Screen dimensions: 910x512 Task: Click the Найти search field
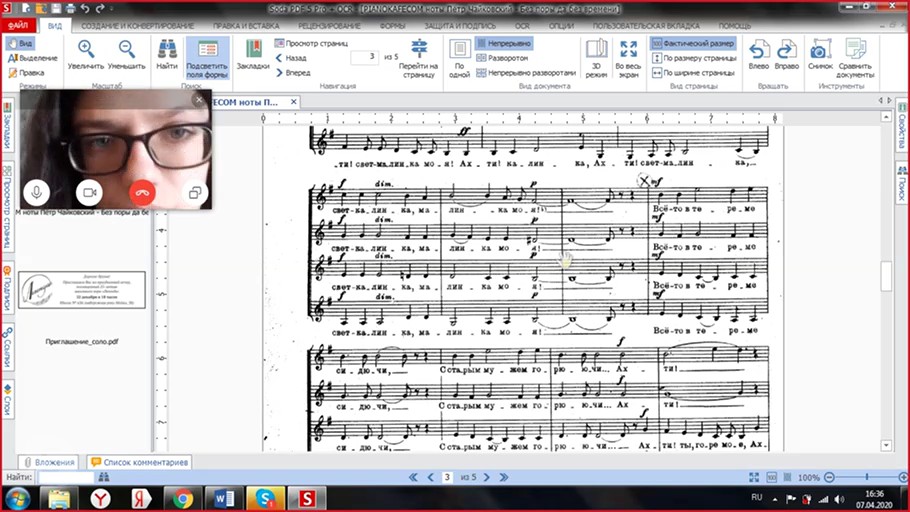(66, 477)
